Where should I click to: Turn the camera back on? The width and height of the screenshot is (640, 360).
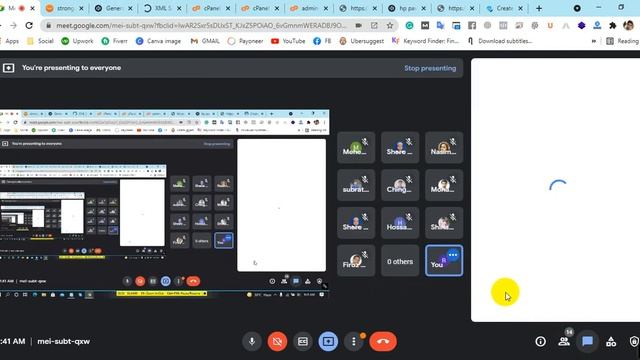tap(277, 341)
